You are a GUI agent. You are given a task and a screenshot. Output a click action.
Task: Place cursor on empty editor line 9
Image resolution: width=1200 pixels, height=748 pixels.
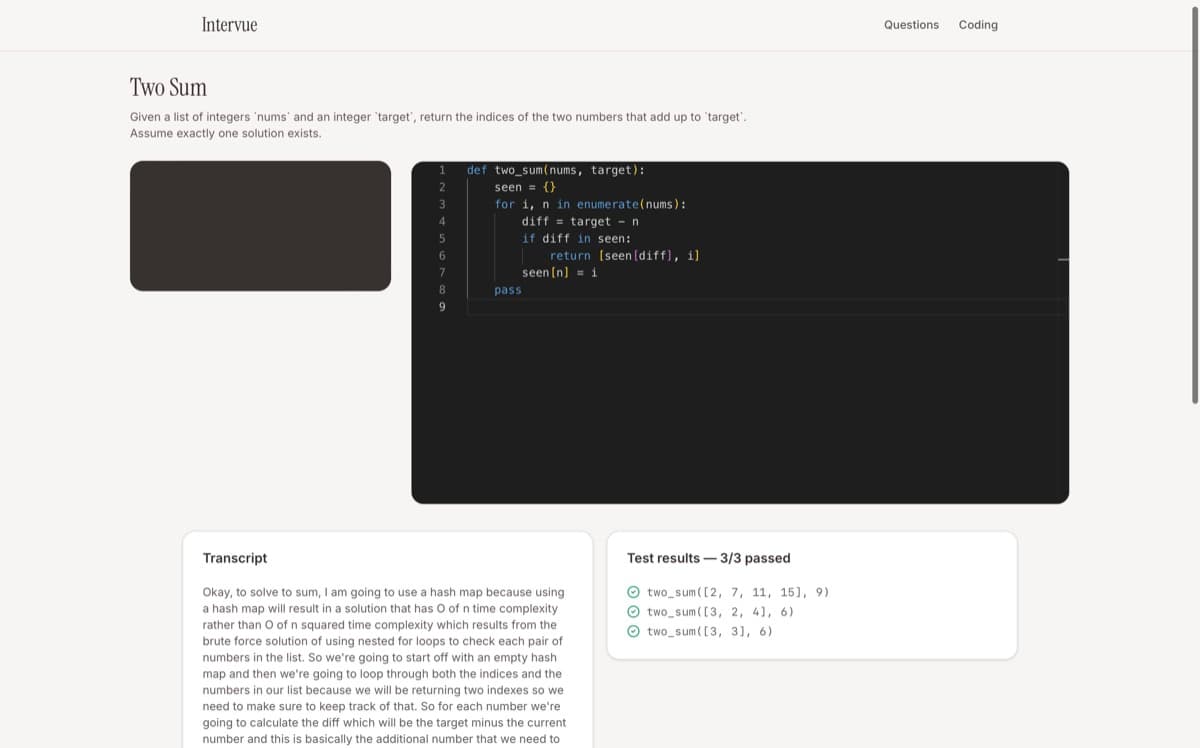click(x=767, y=307)
